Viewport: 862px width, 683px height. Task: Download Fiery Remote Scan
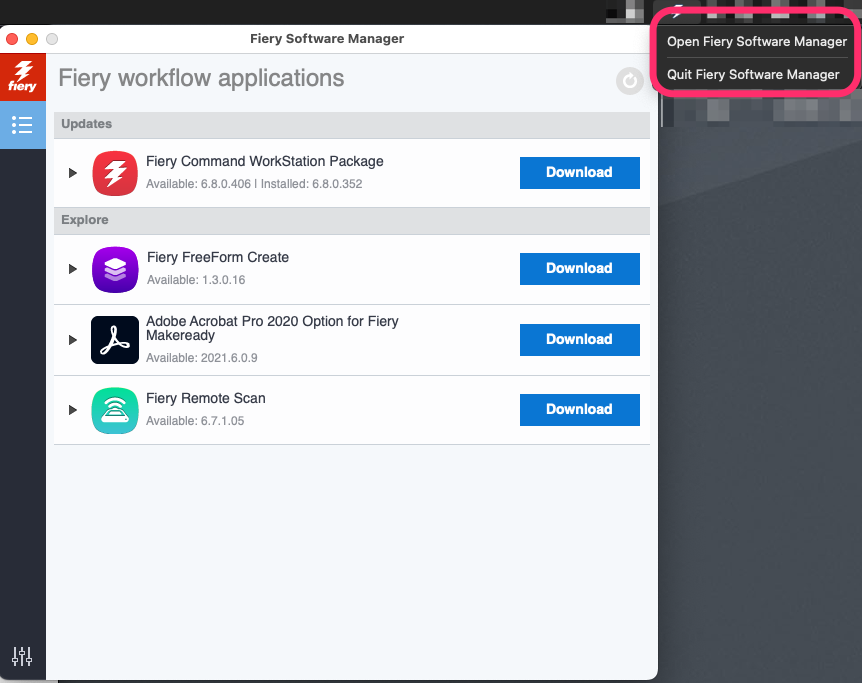(x=579, y=410)
